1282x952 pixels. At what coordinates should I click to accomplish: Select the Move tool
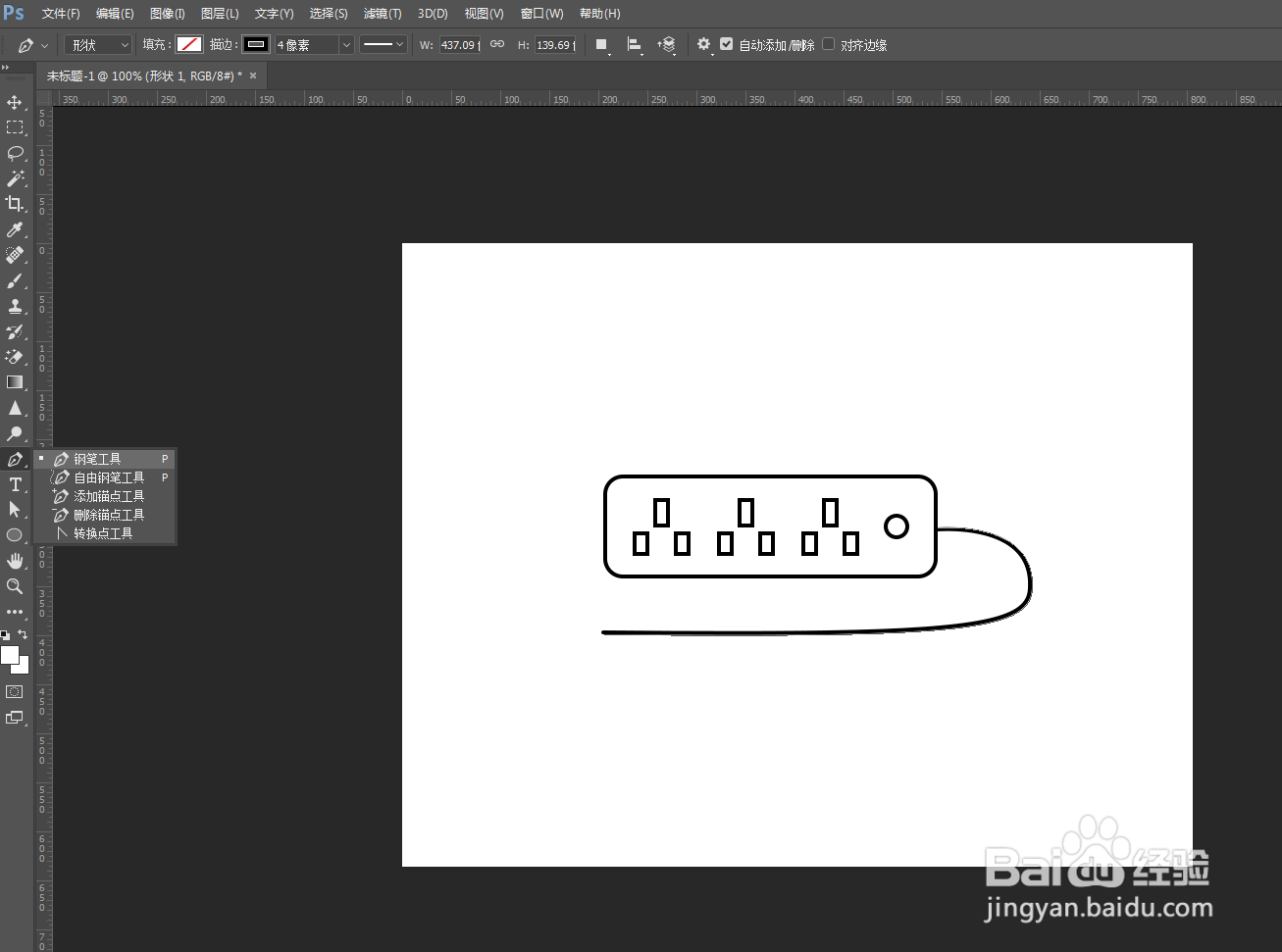(x=15, y=102)
